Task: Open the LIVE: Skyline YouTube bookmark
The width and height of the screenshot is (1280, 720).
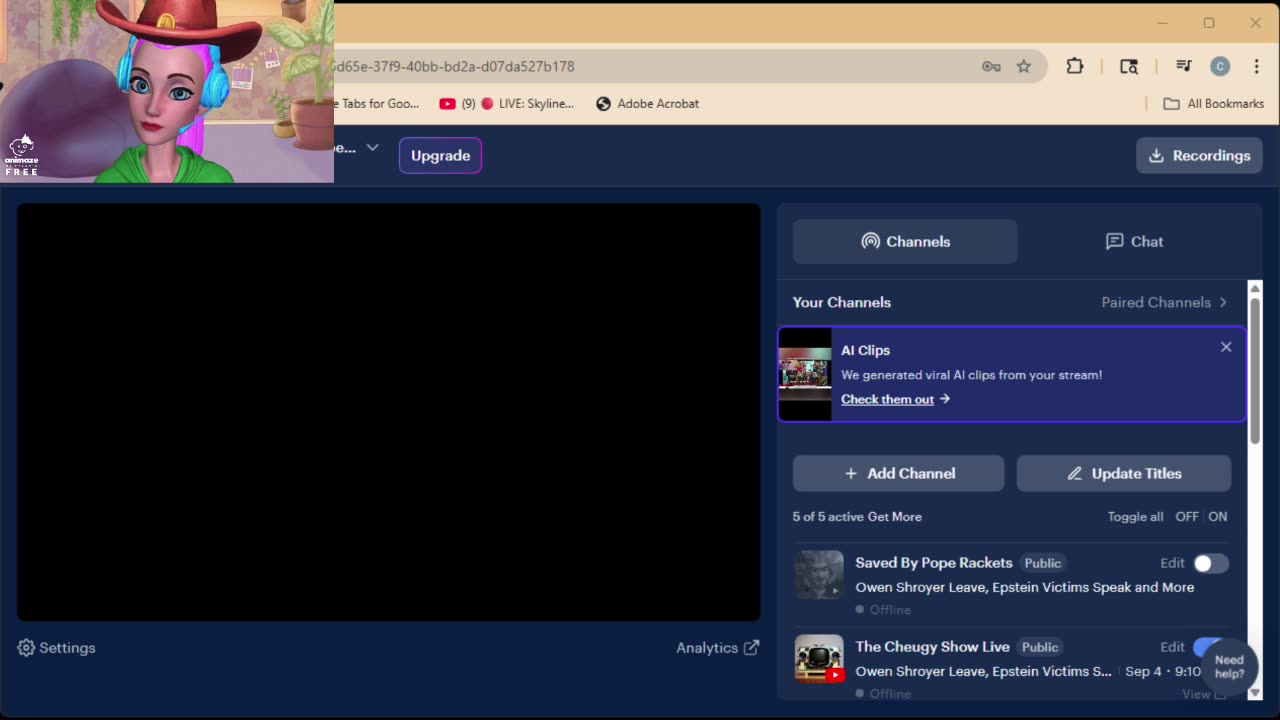Action: tap(507, 103)
